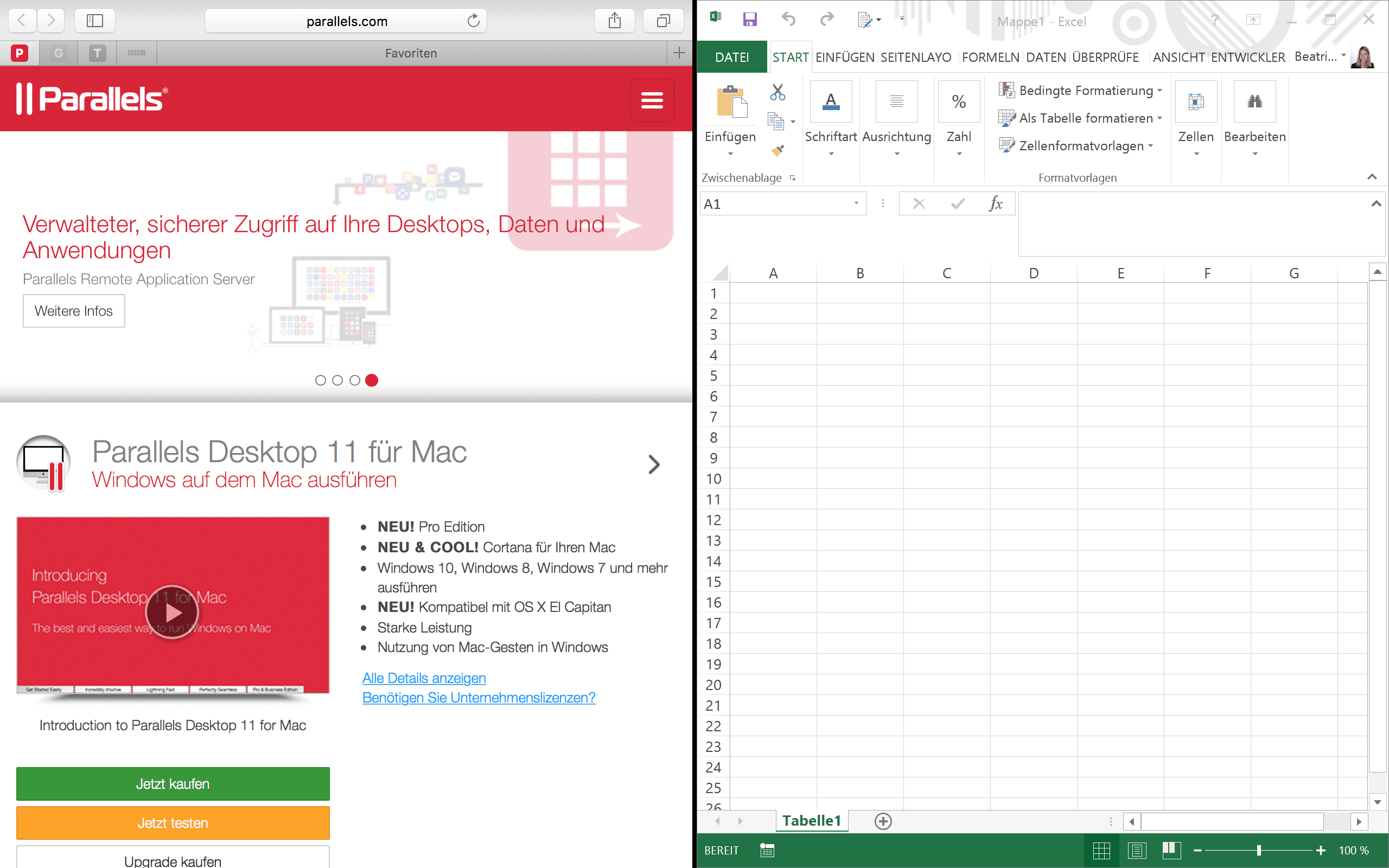Zoom in with the plus button
The image size is (1389, 868).
pyautogui.click(x=1321, y=850)
